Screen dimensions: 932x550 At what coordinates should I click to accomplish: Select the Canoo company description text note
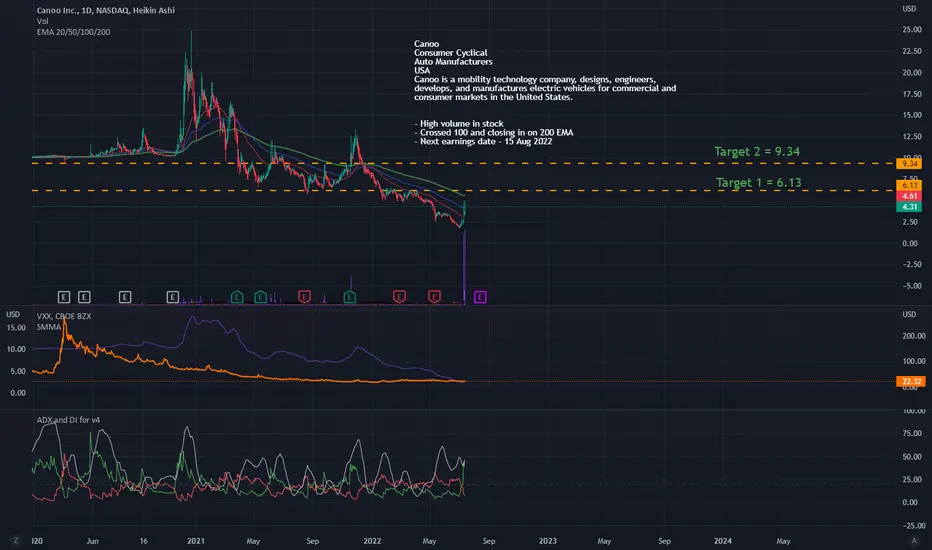[x=545, y=70]
